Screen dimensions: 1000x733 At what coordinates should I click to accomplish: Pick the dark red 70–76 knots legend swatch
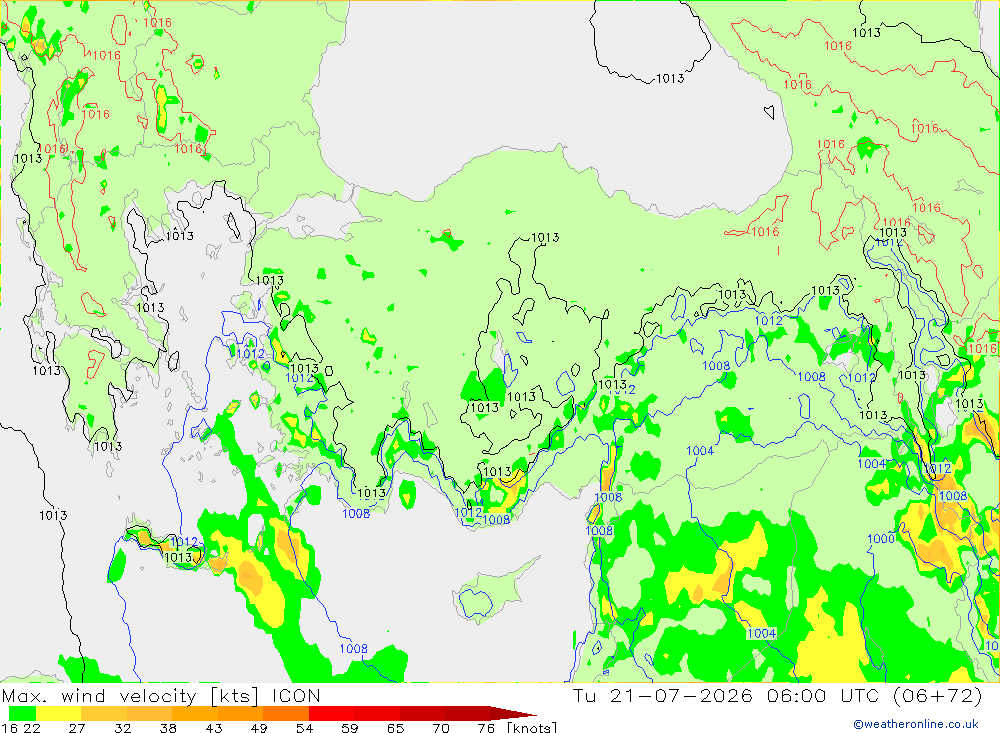tap(467, 713)
